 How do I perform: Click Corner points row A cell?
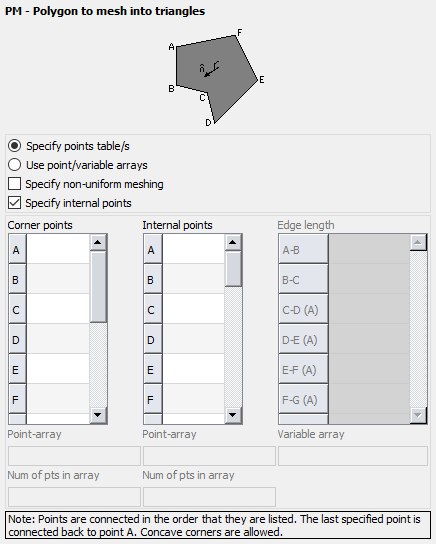click(58, 249)
